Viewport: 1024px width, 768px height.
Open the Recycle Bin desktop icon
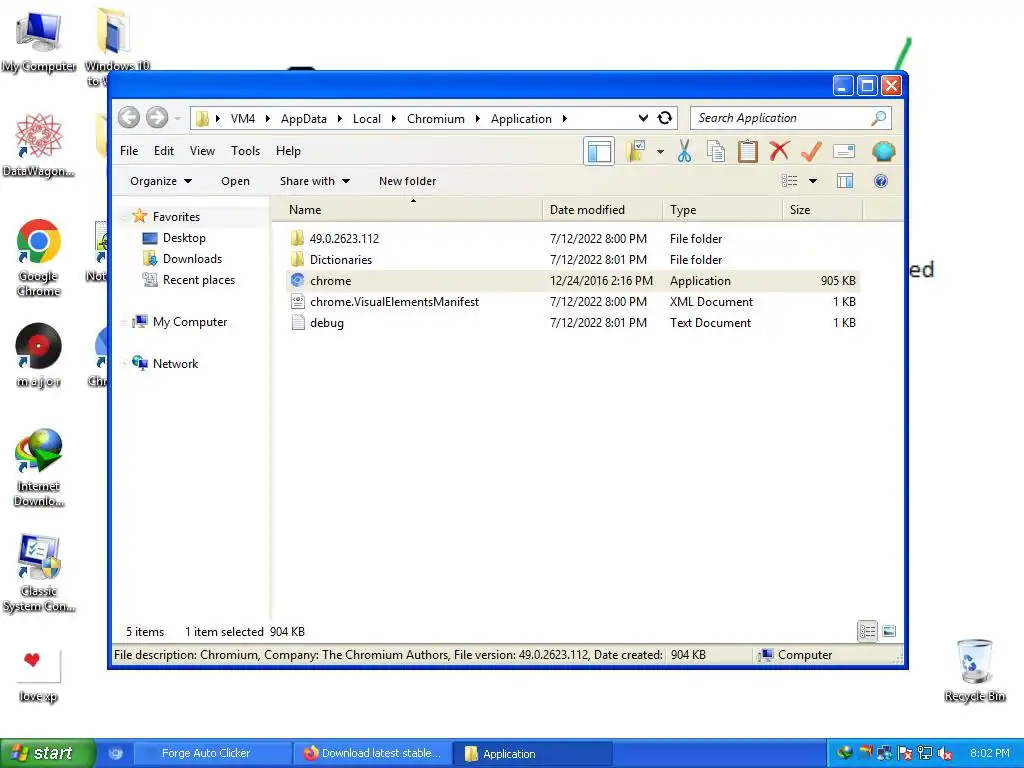pyautogui.click(x=974, y=671)
